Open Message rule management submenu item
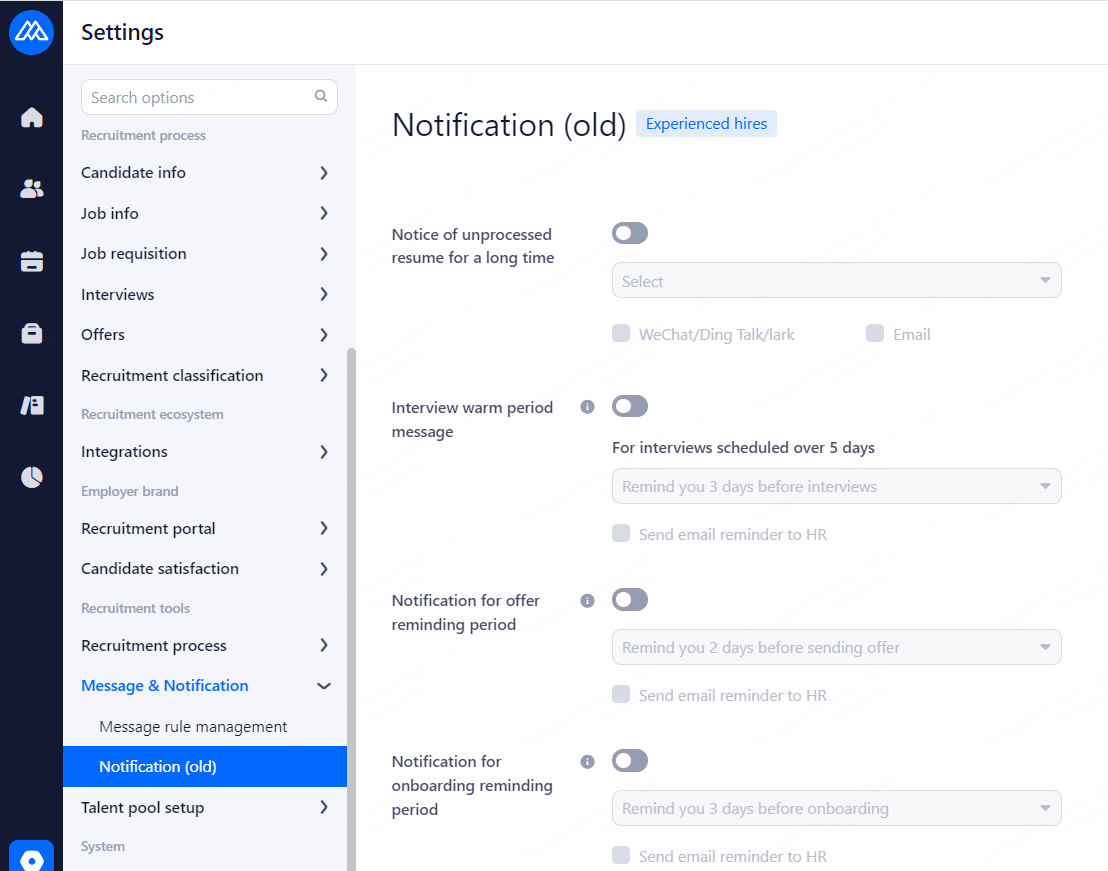Screen dimensions: 1108x871 pyautogui.click(x=193, y=727)
